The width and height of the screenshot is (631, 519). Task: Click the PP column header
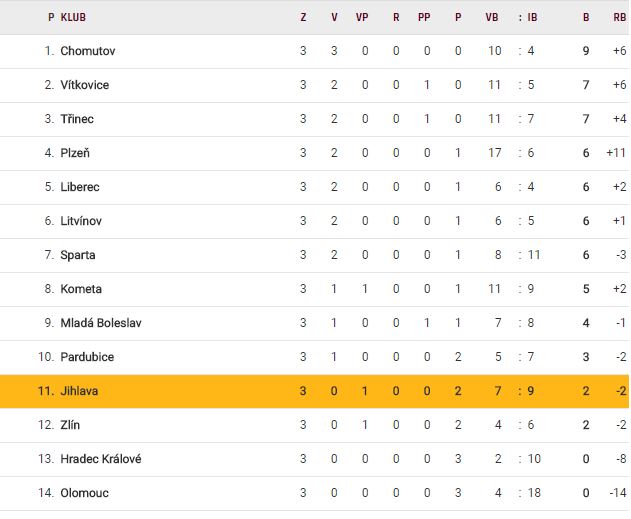427,17
